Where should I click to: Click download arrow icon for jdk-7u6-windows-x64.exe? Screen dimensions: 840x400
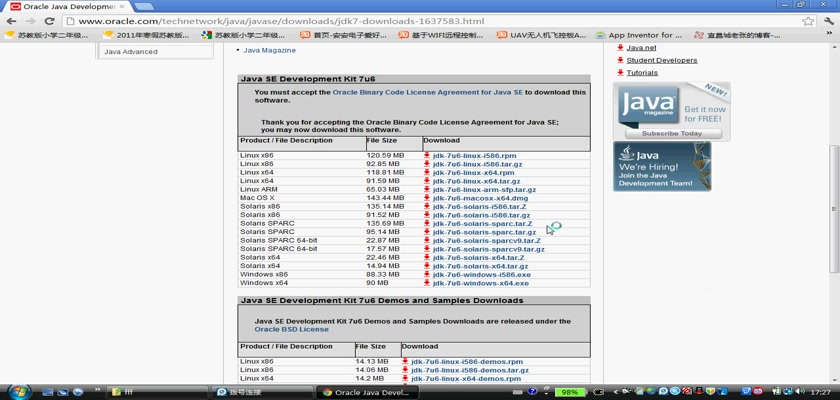pyautogui.click(x=427, y=283)
